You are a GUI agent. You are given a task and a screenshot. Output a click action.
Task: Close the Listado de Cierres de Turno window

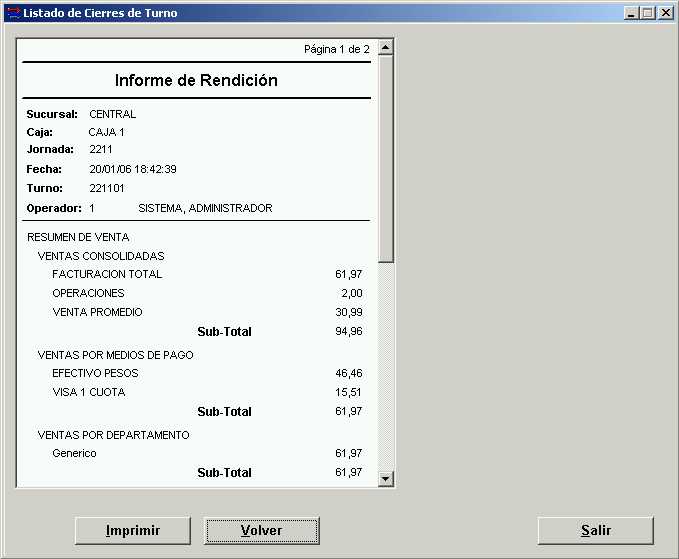click(x=665, y=13)
